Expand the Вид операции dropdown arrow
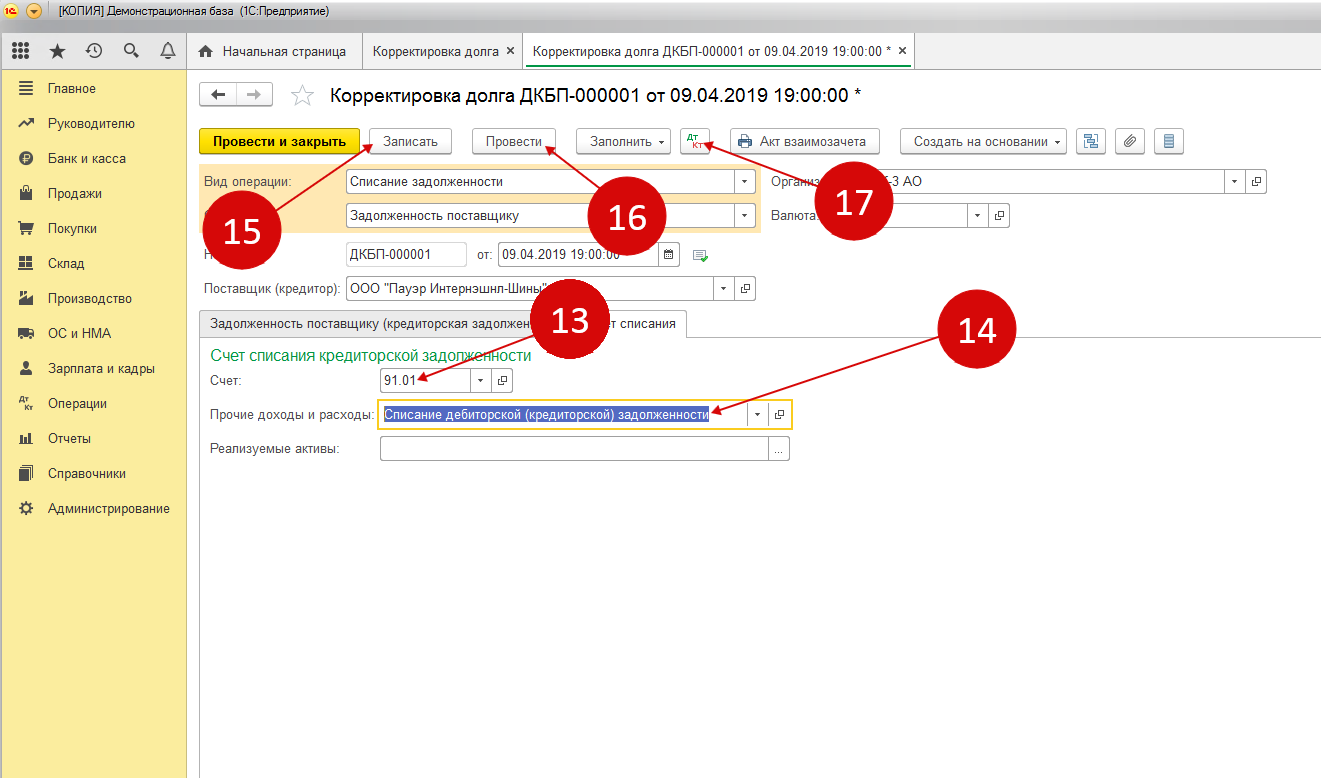 coord(744,182)
